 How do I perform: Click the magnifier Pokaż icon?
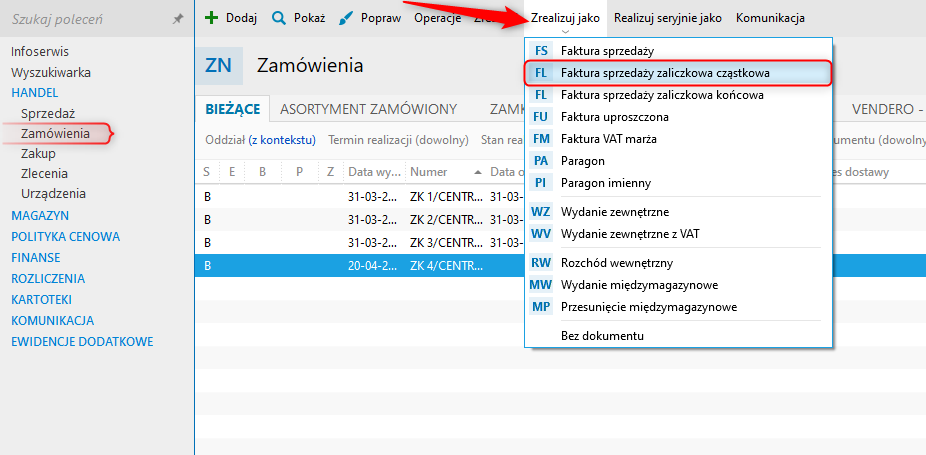279,18
